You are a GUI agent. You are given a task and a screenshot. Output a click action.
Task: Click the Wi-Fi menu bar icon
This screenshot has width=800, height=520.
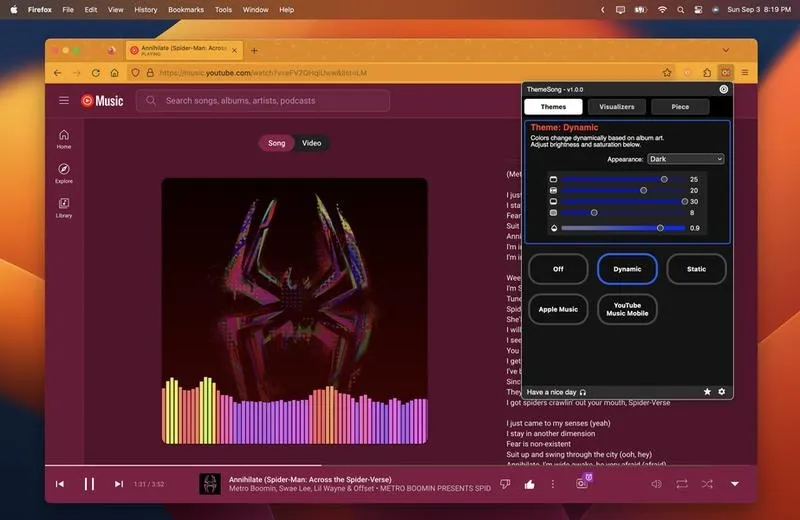point(662,10)
